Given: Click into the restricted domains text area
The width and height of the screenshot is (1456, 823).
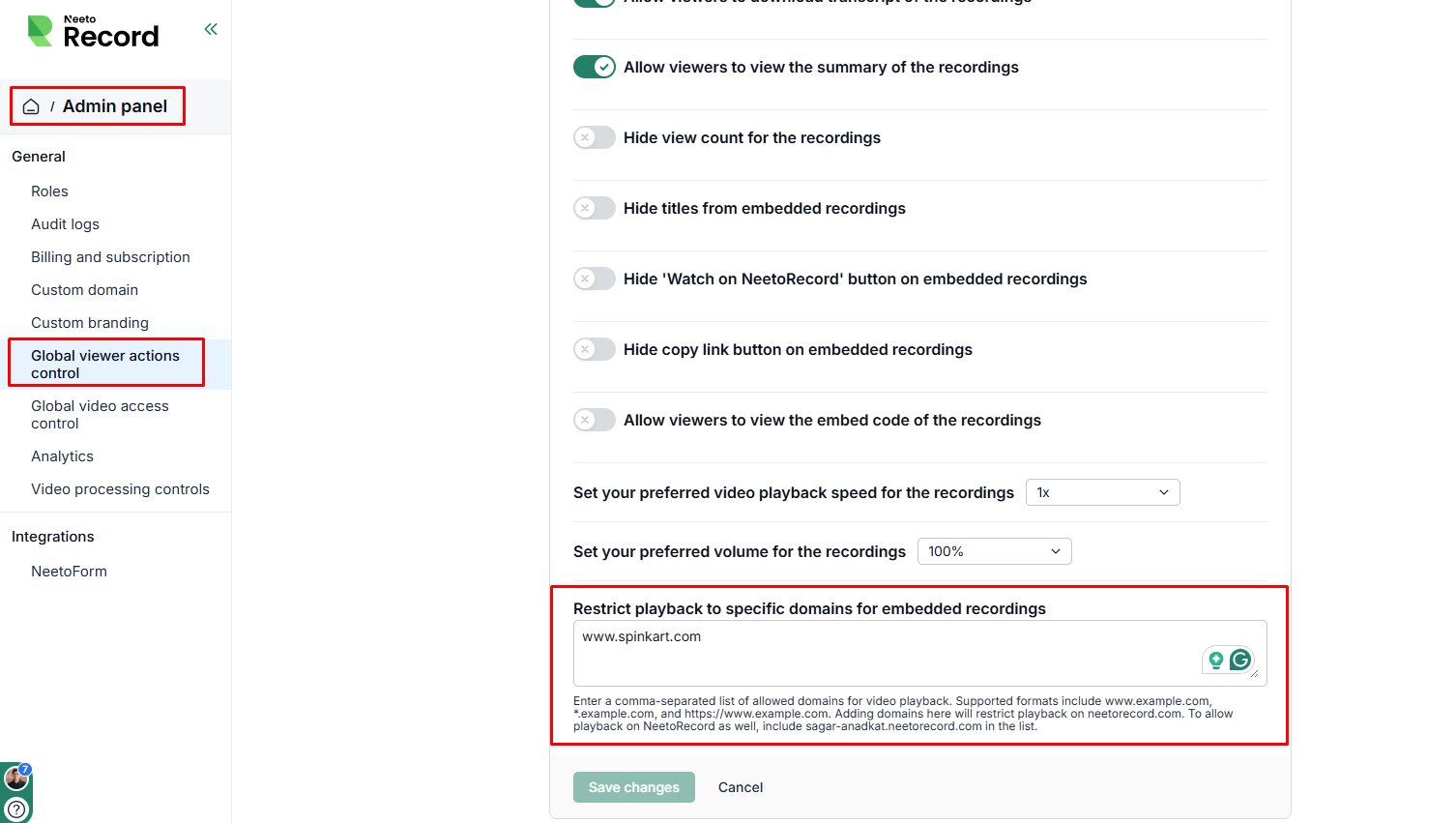Looking at the screenshot, I should point(870,653).
